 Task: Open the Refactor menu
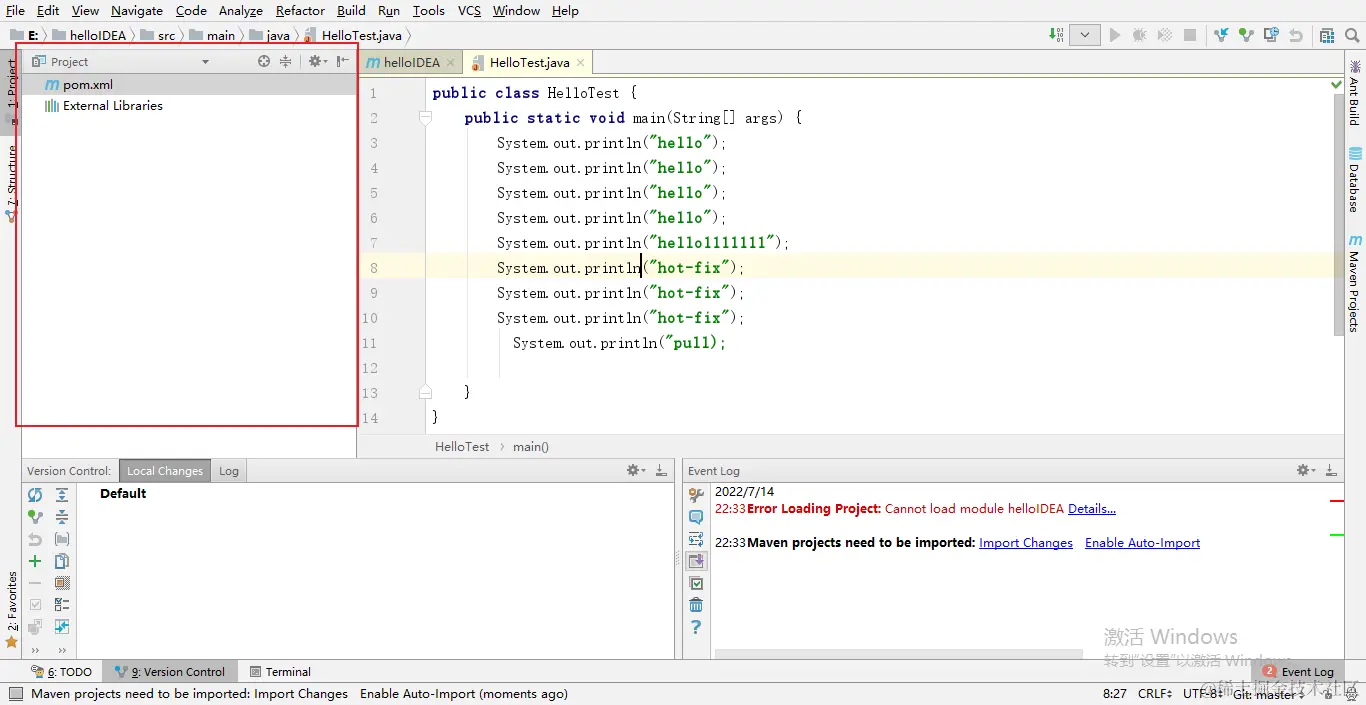click(300, 10)
